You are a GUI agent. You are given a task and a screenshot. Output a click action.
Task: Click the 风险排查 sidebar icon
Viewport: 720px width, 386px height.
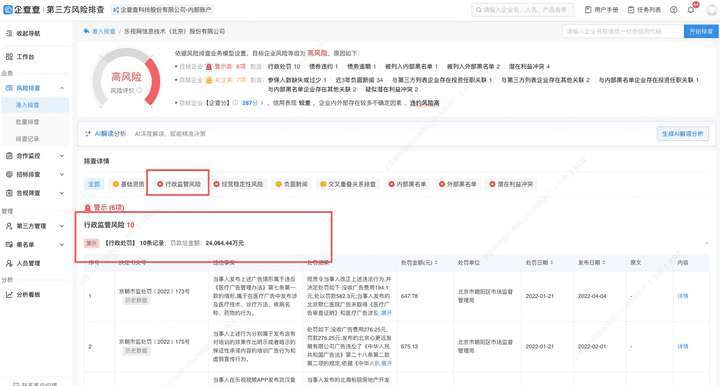[x=9, y=88]
